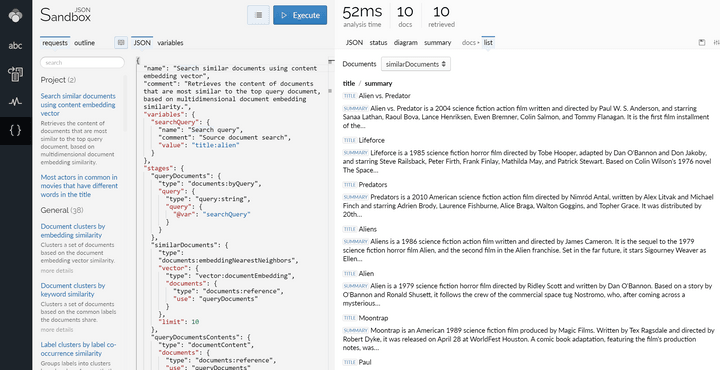
Task: Open 'Document clusters by keyword similarity' request
Action: tap(73, 290)
